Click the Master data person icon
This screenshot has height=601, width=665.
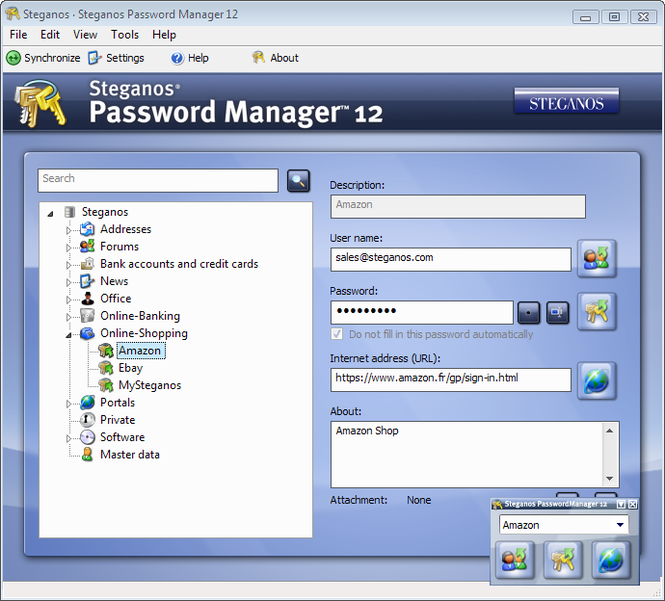[x=87, y=454]
